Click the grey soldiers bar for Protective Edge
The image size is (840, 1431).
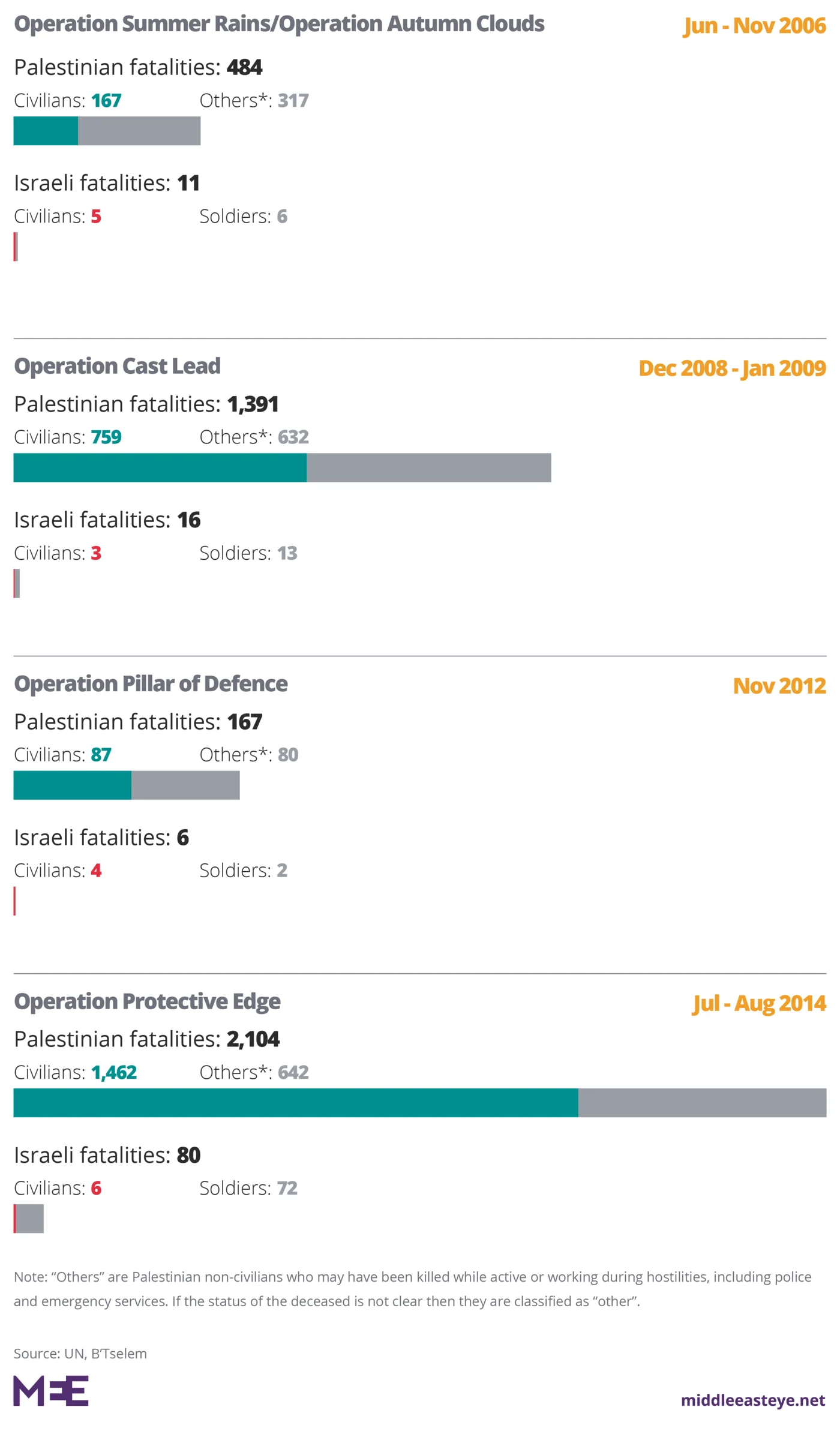[x=30, y=1219]
